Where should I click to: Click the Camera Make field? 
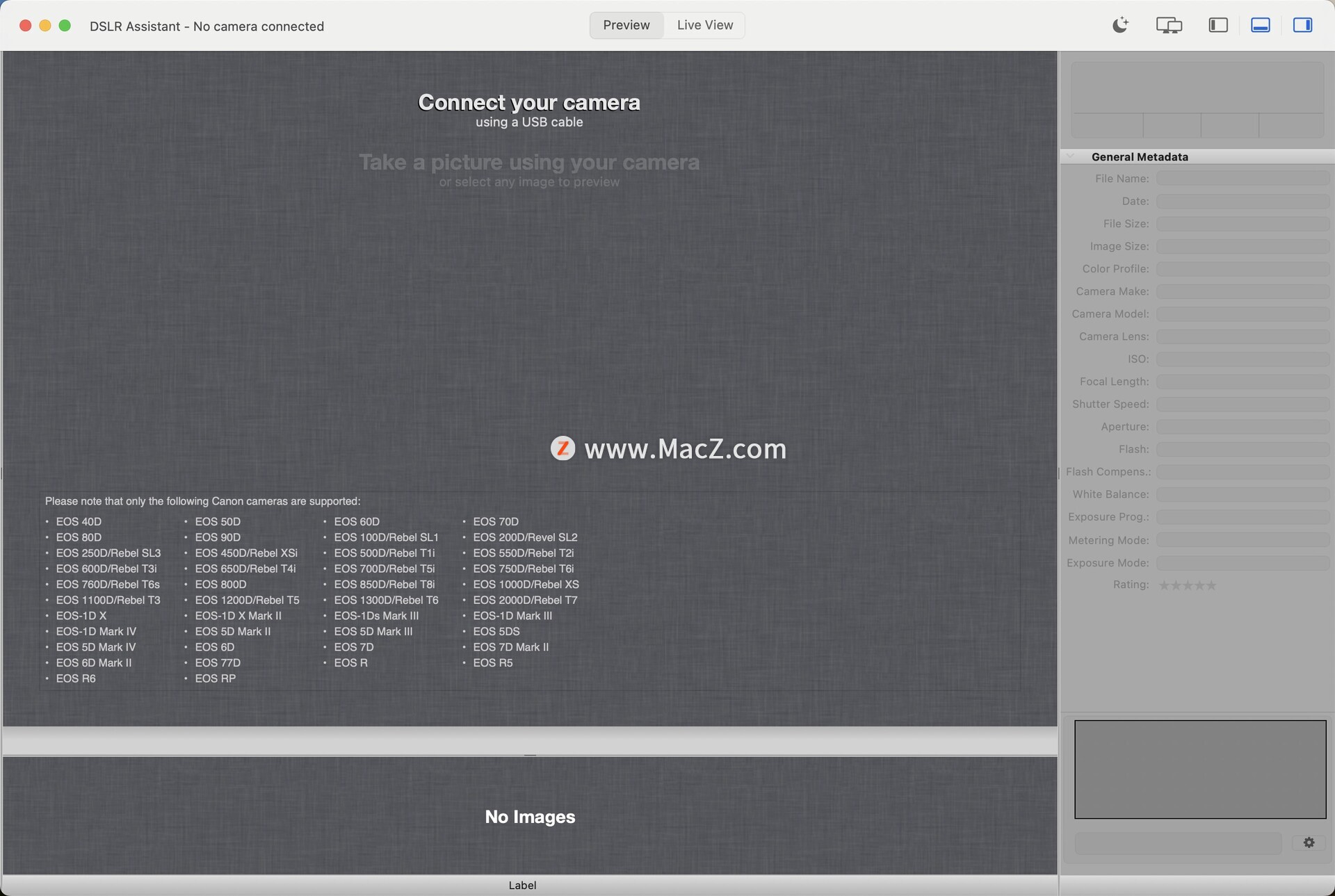click(x=1243, y=291)
